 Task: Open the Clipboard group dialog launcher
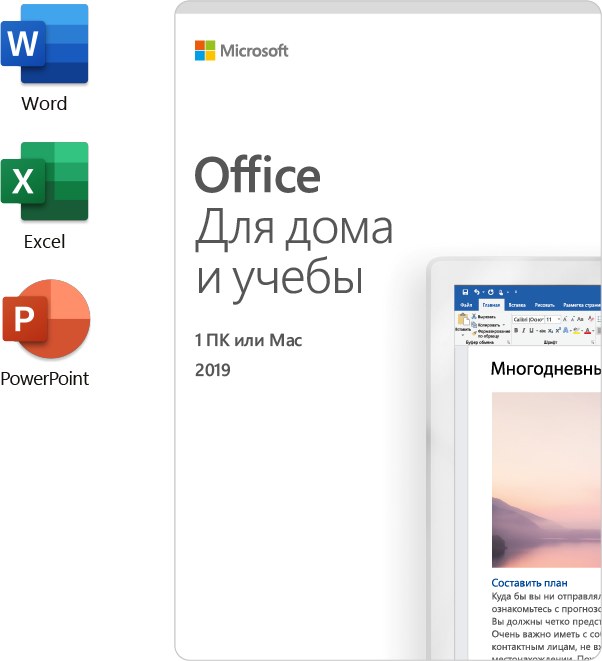508,342
